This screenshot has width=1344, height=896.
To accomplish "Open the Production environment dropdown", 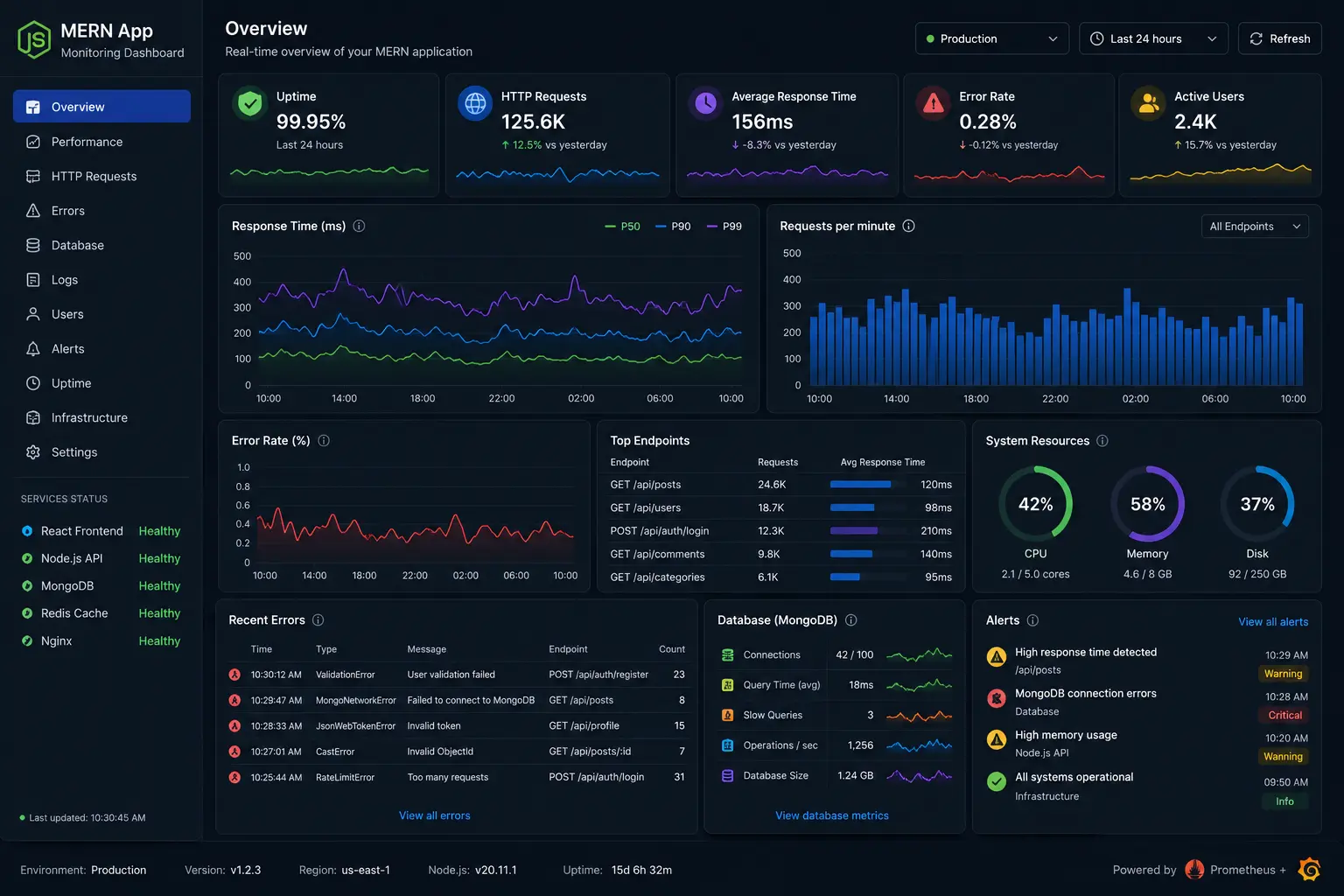I will pos(992,38).
